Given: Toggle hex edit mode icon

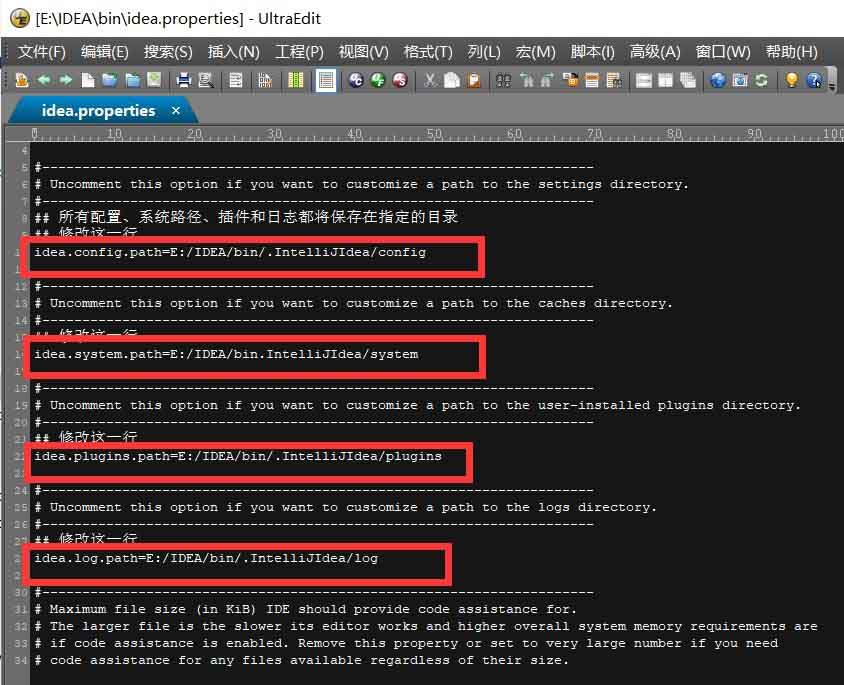Looking at the screenshot, I should point(265,81).
